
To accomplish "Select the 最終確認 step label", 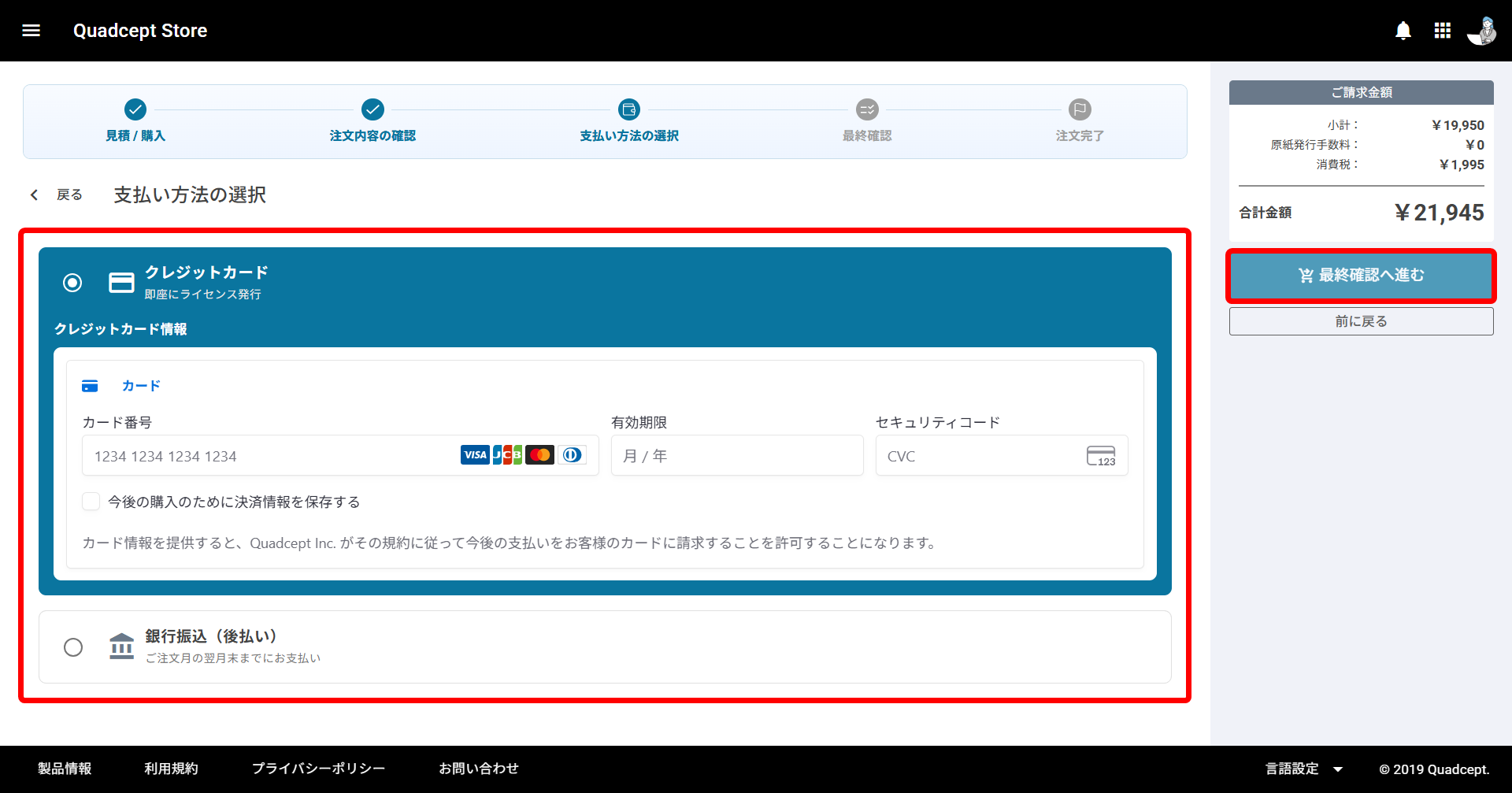I will coord(867,135).
